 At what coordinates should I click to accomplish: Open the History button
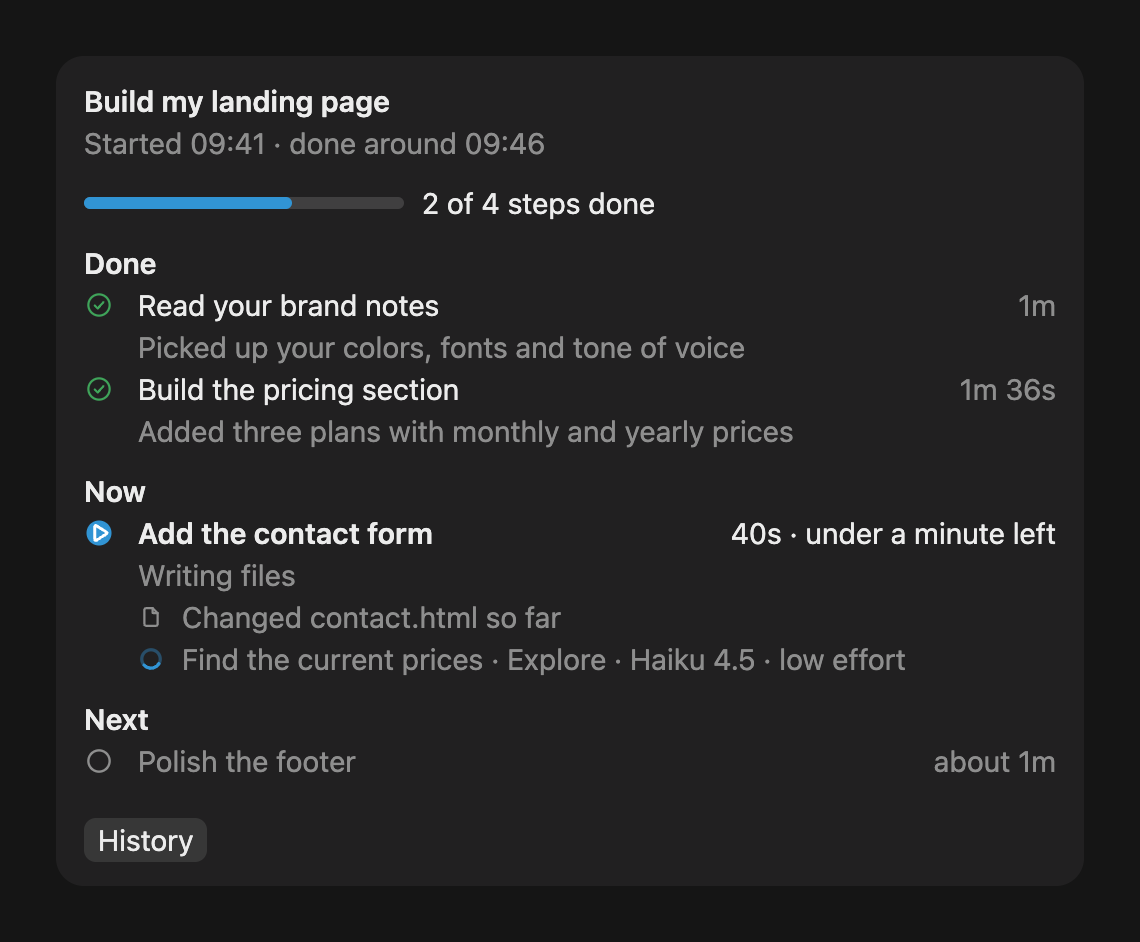[145, 840]
